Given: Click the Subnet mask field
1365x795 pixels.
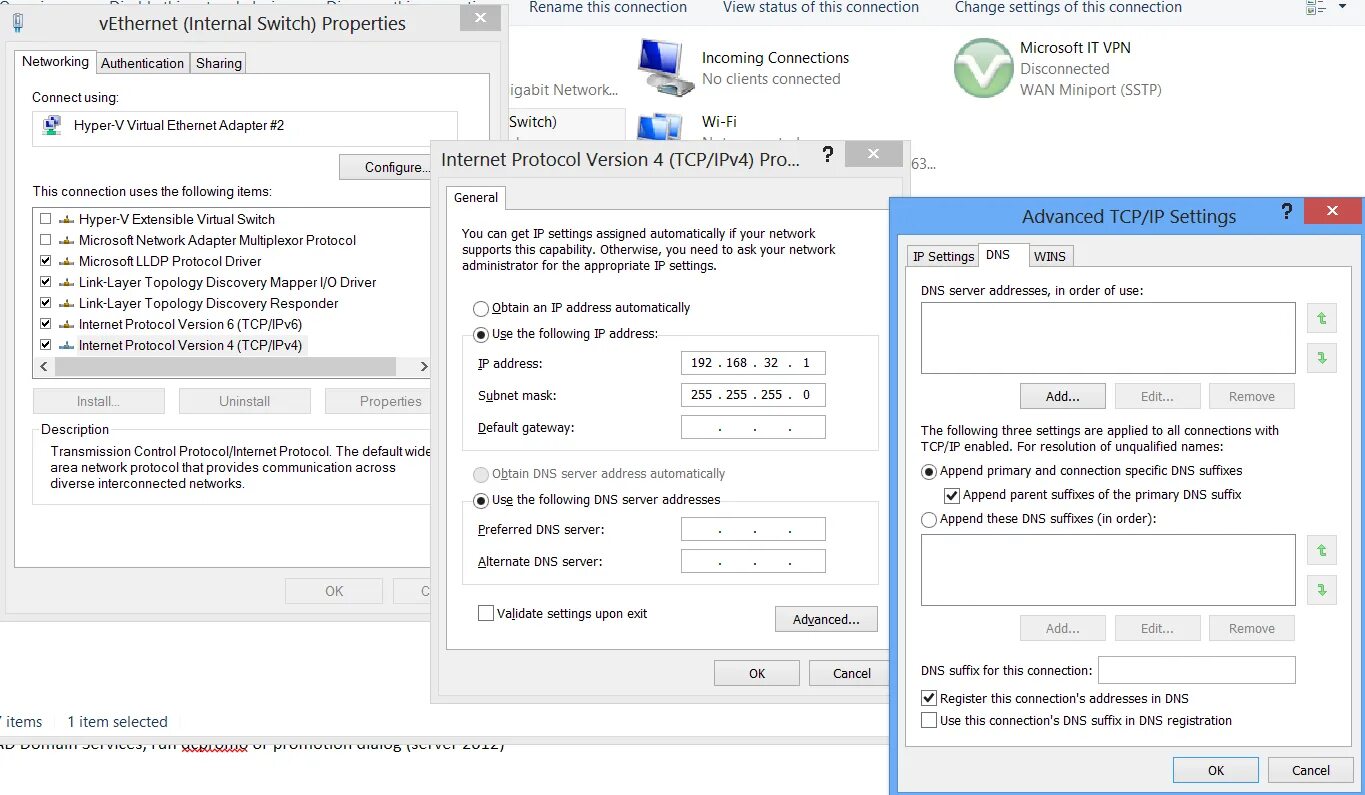Looking at the screenshot, I should [x=753, y=395].
